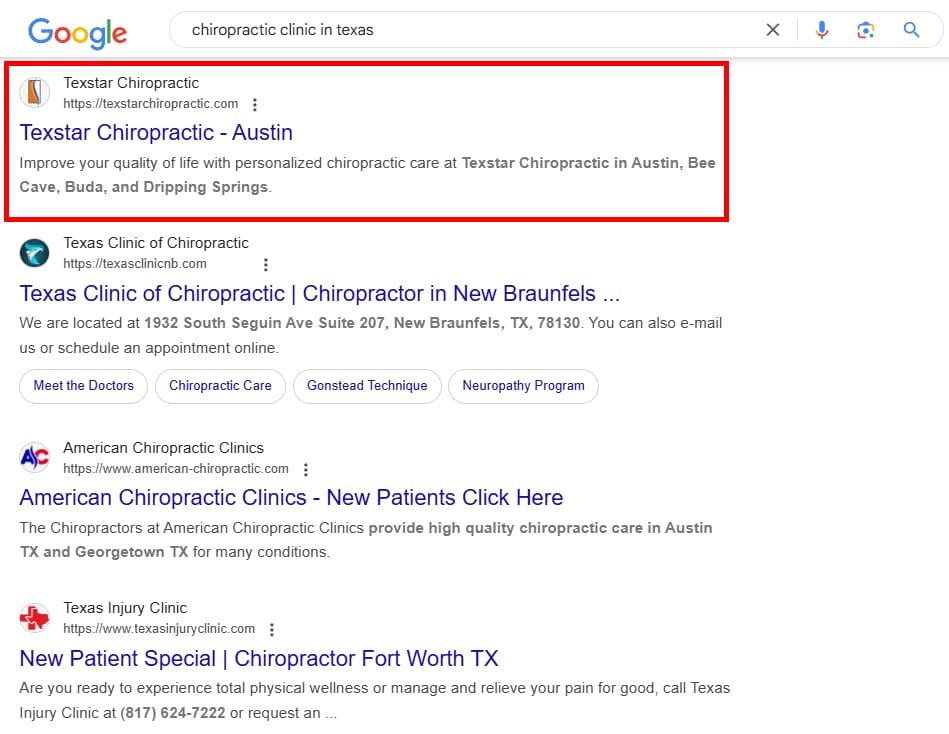Click the Texas Injury Clinic site name
Viewport: 949px width, 734px height.
[125, 608]
